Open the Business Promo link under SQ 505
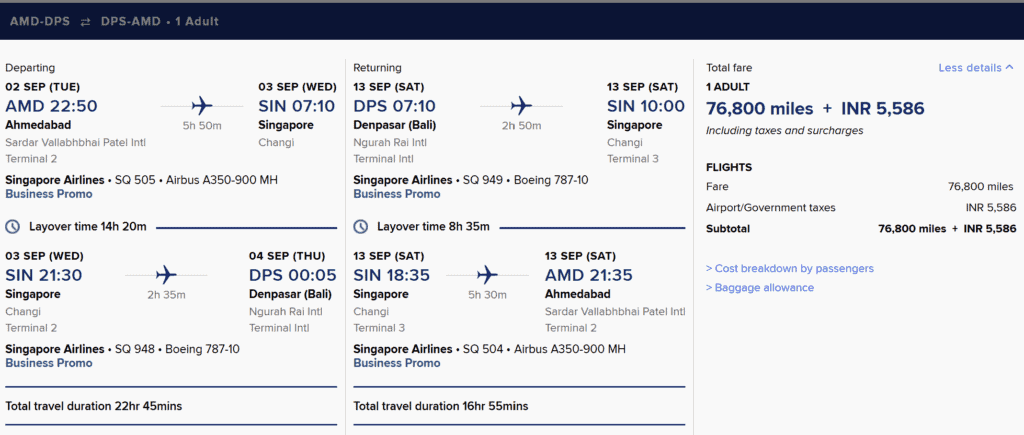This screenshot has height=435, width=1024. [x=49, y=194]
